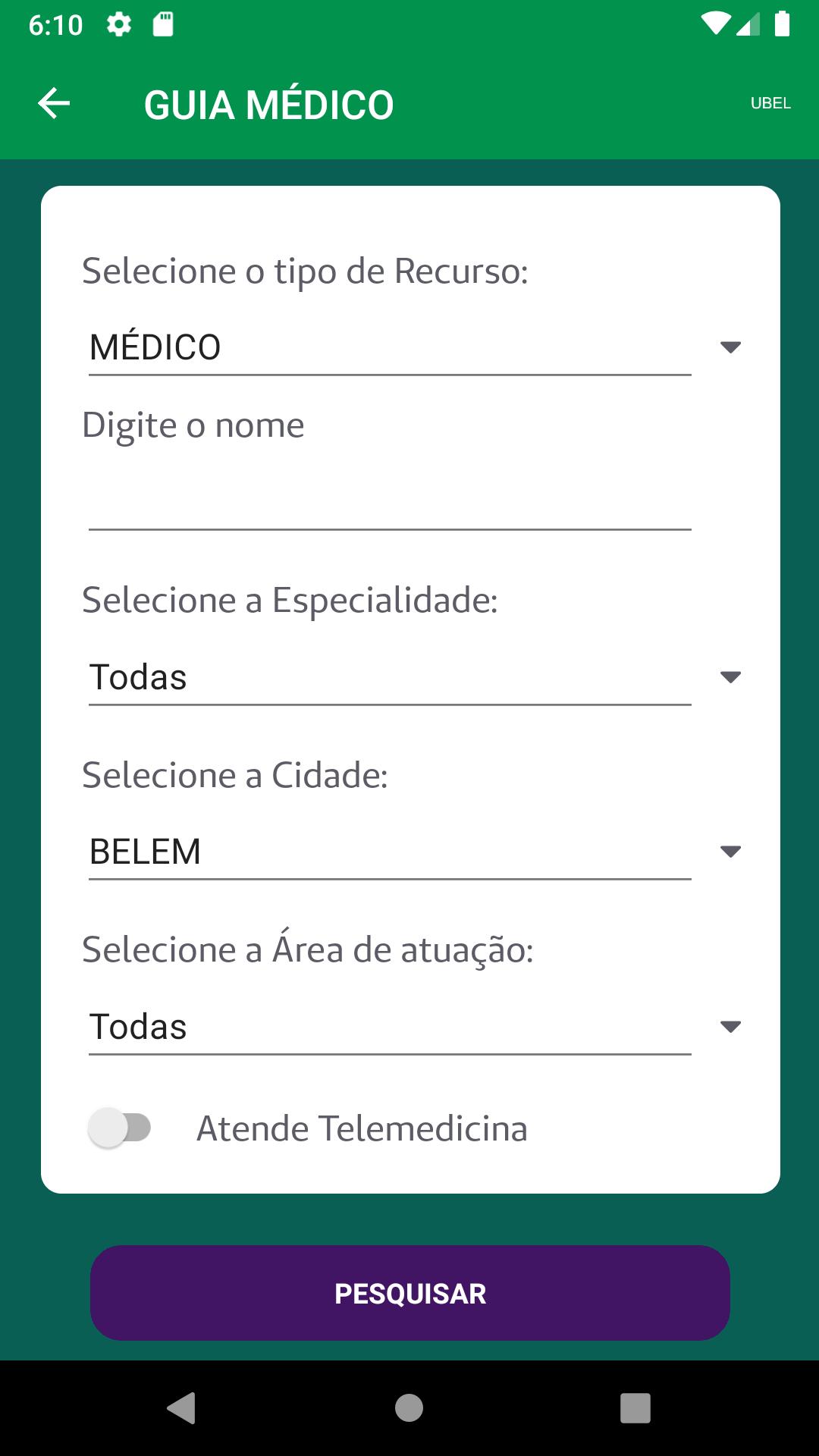The width and height of the screenshot is (819, 1456).
Task: Tap the Atende Telemedicina label
Action: click(x=362, y=1128)
